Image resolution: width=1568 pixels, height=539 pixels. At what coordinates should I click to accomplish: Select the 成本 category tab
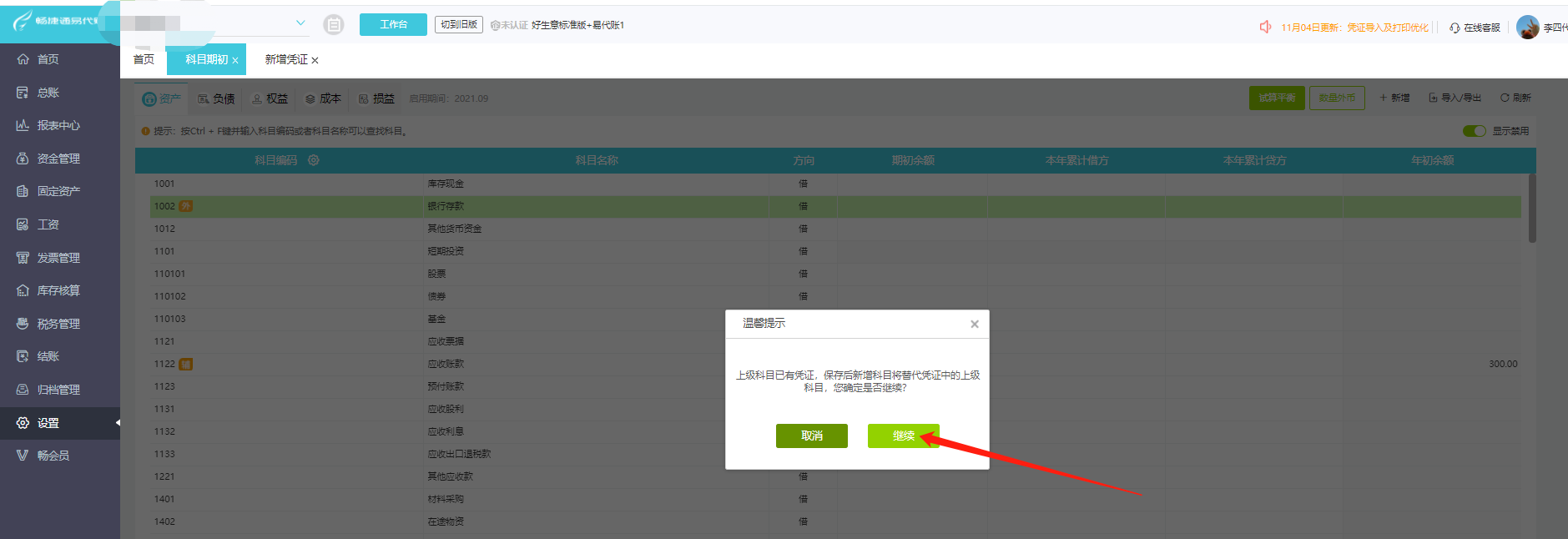(x=323, y=98)
